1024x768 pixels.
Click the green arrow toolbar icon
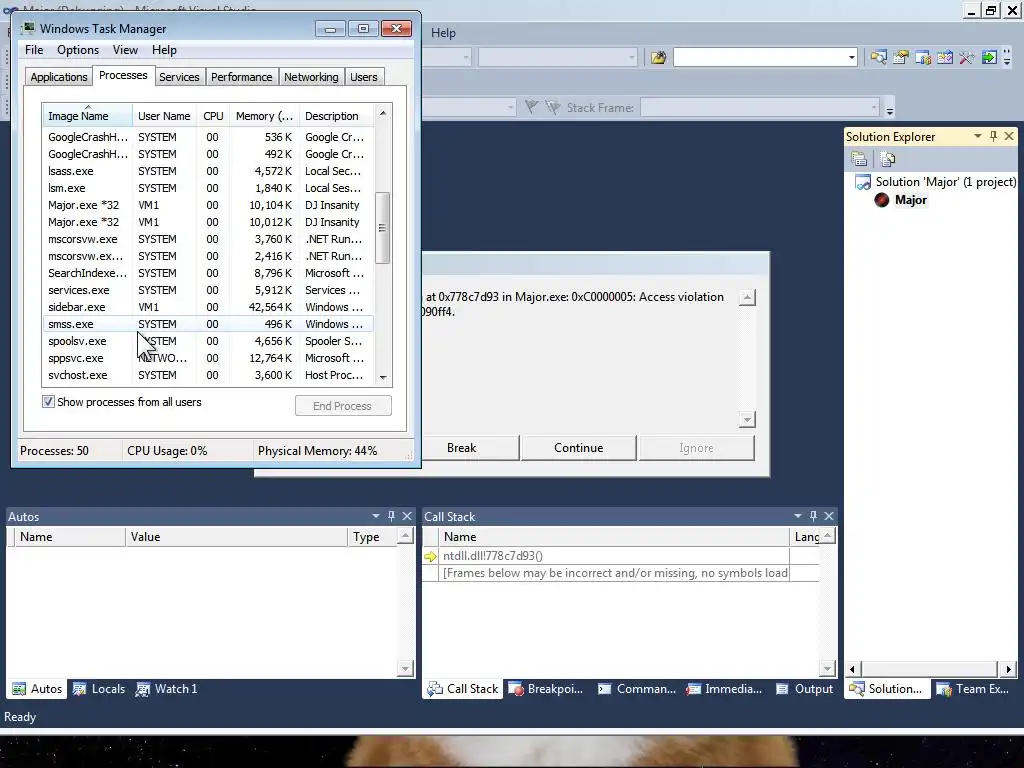coord(989,57)
